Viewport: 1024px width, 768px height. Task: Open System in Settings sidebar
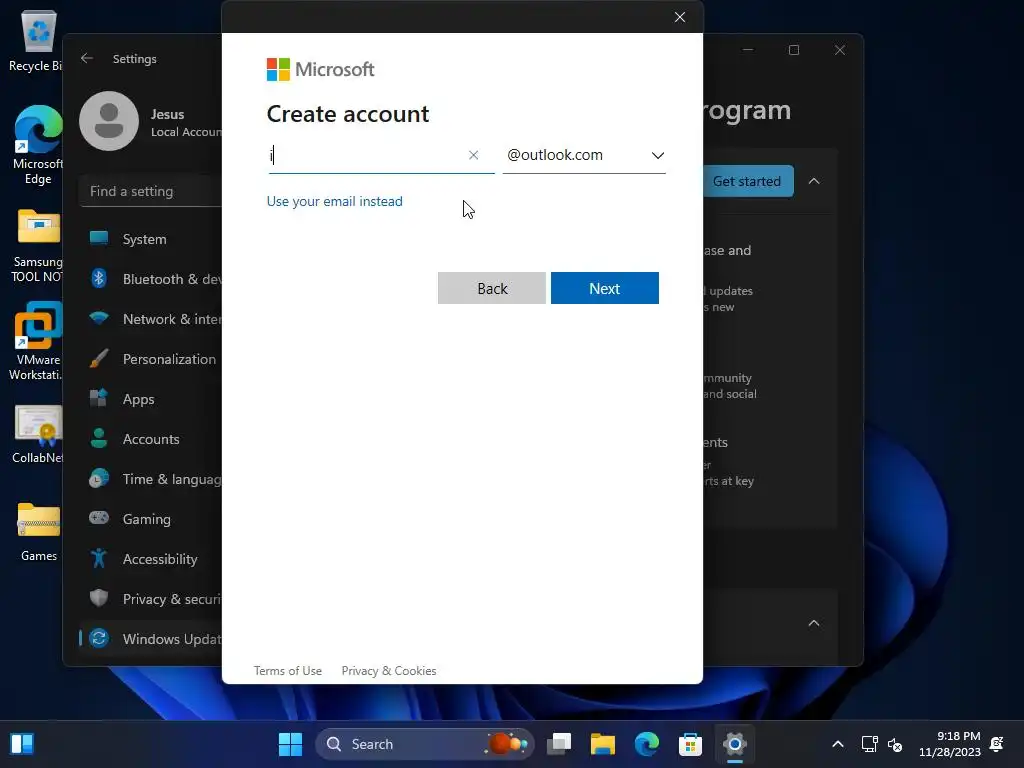click(150, 239)
